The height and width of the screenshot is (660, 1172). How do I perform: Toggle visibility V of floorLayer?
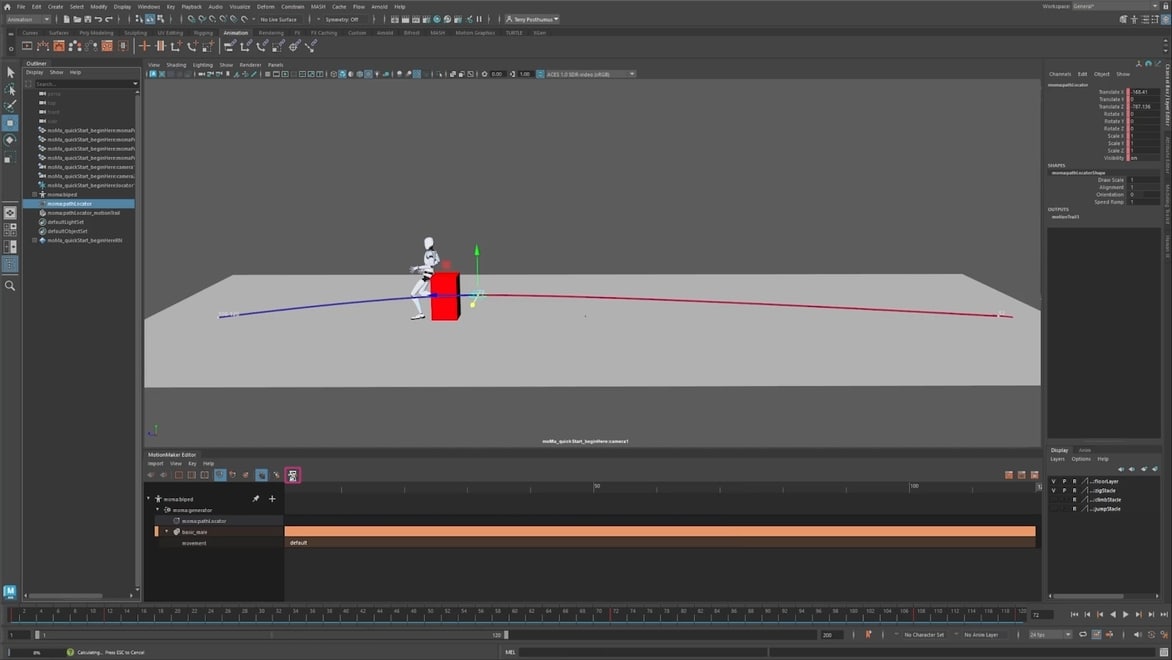coord(1054,481)
